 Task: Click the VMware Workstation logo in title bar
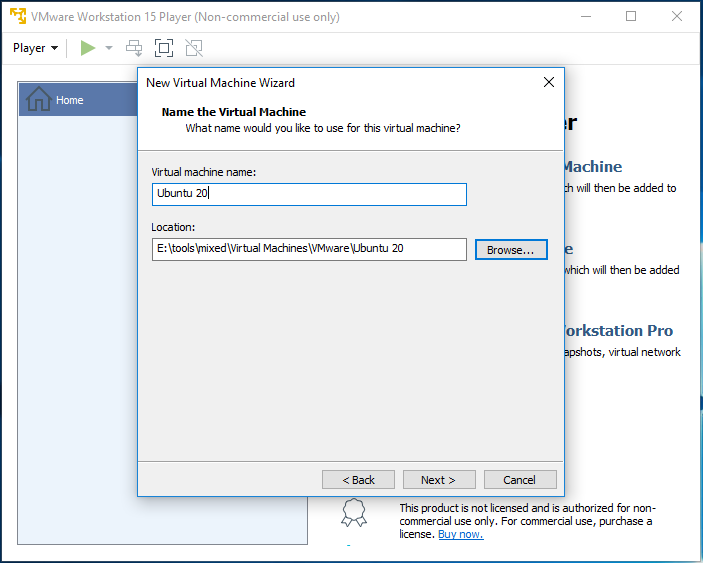click(x=18, y=16)
